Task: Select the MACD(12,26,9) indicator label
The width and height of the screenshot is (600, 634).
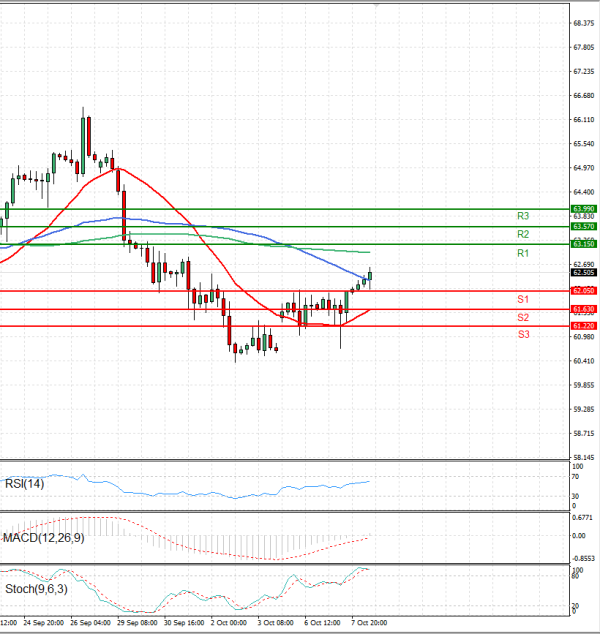Action: [42, 539]
